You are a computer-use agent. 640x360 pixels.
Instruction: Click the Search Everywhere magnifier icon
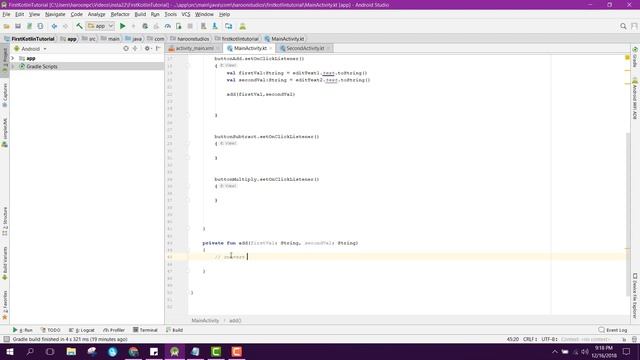[623, 26]
